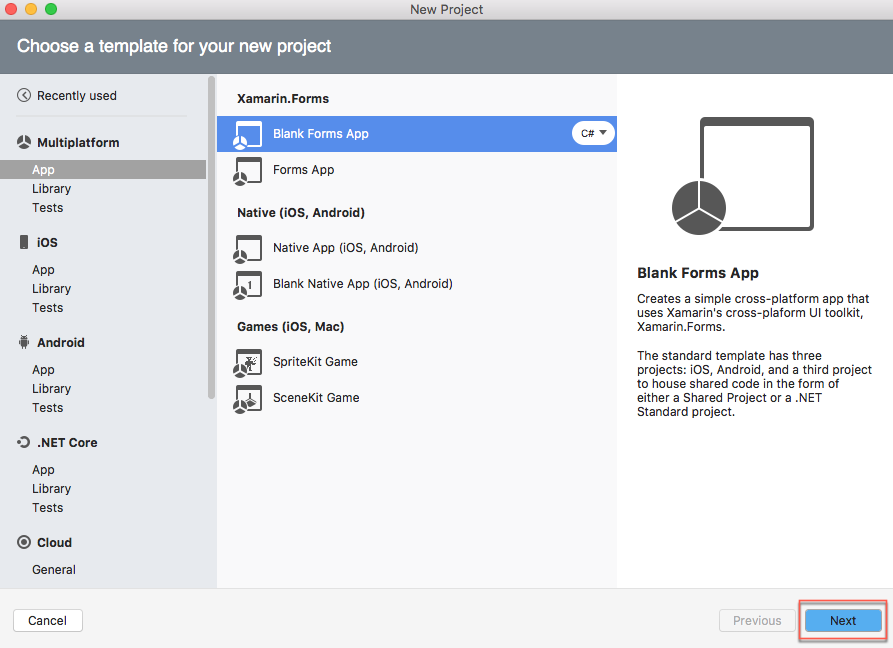893x648 pixels.
Task: Click the Next button
Action: pyautogui.click(x=843, y=620)
